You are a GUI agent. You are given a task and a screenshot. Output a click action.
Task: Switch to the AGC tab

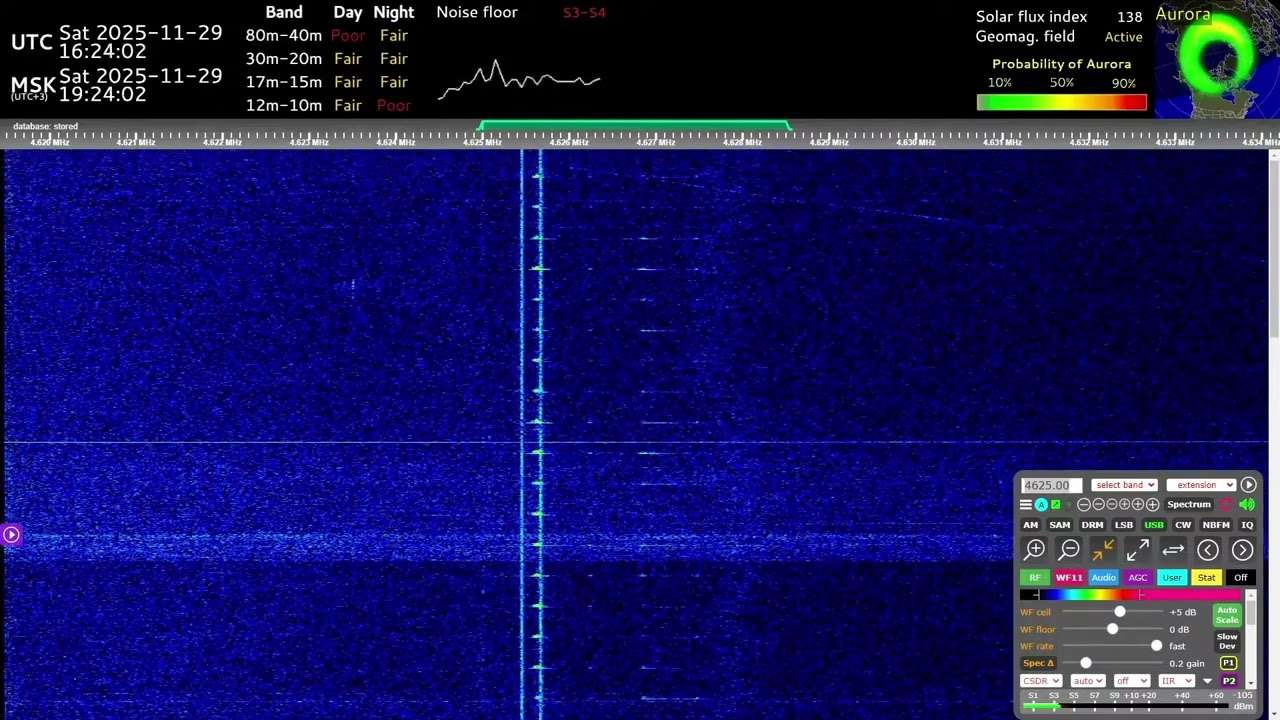(x=1138, y=577)
